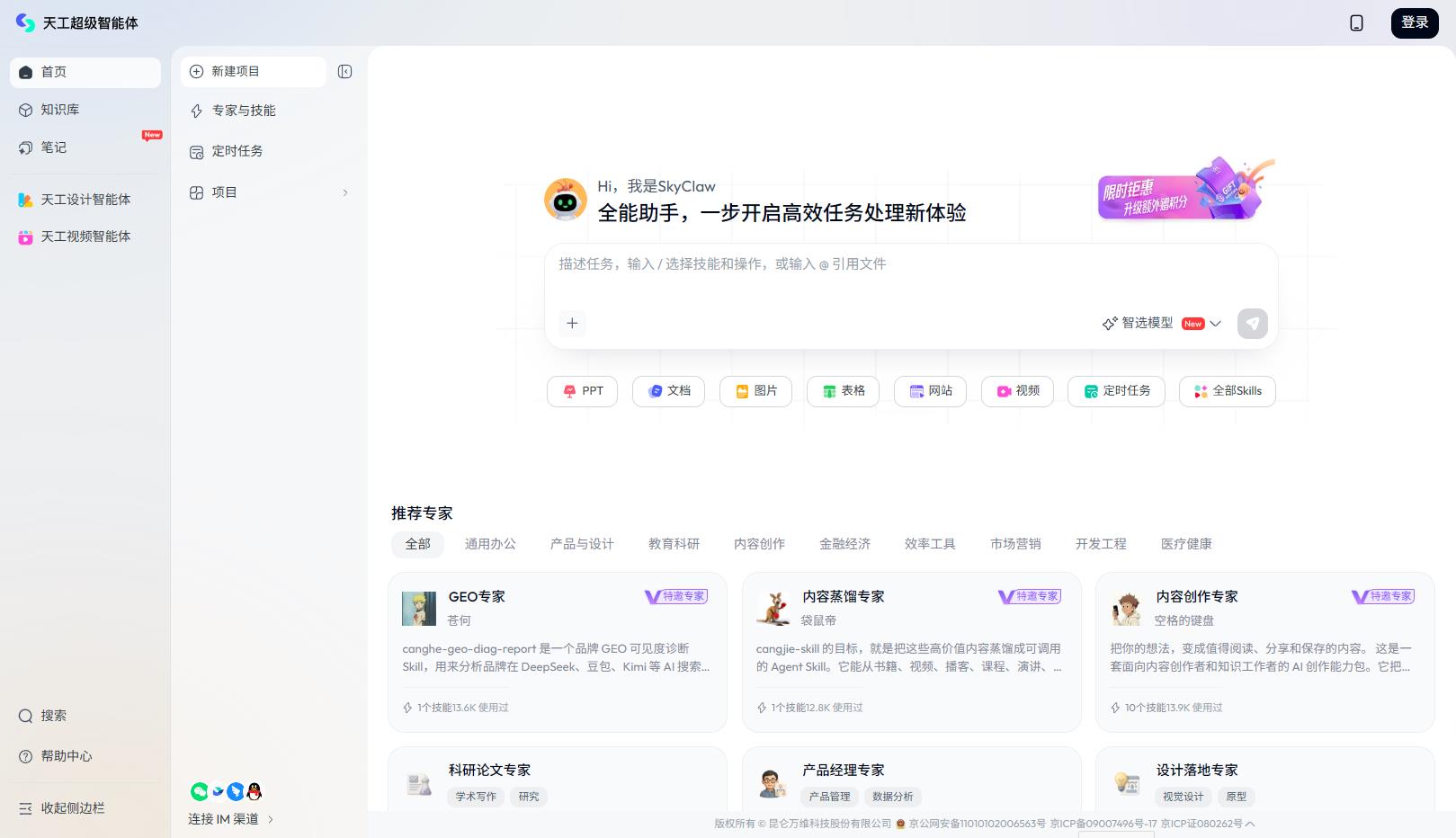The width and height of the screenshot is (1456, 838).
Task: Open 天工设计智能体
Action: click(85, 200)
